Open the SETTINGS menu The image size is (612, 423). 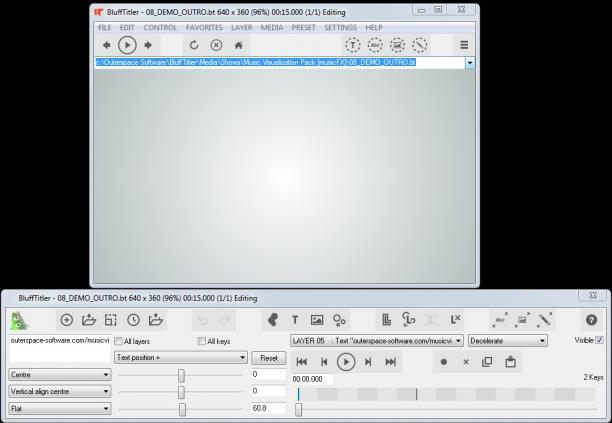(x=340, y=28)
